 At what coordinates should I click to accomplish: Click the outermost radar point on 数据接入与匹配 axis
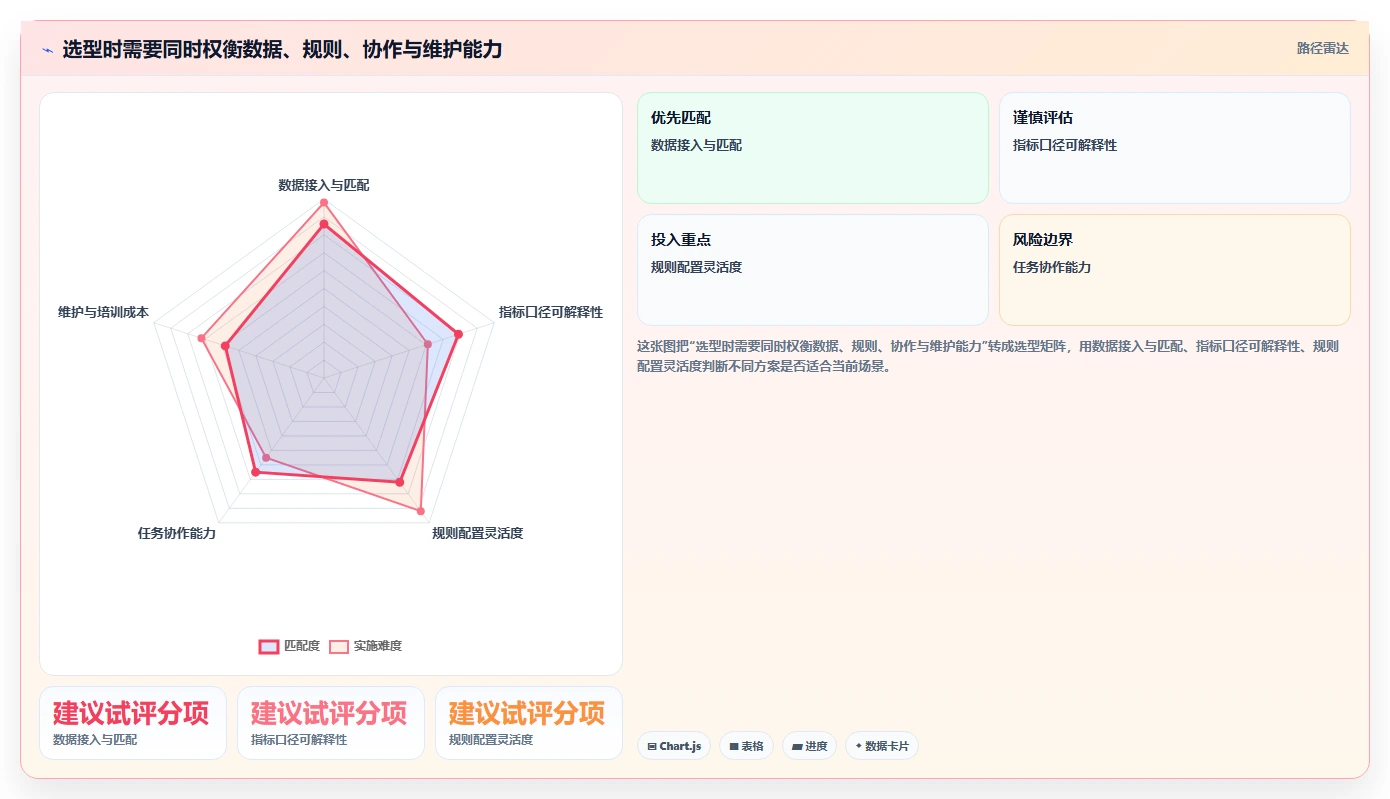point(324,203)
